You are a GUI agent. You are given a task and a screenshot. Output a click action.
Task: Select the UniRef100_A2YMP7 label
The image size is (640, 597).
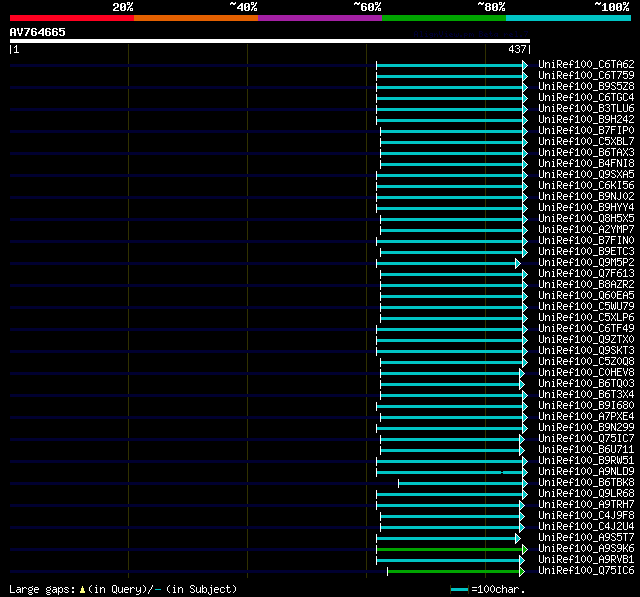point(586,230)
